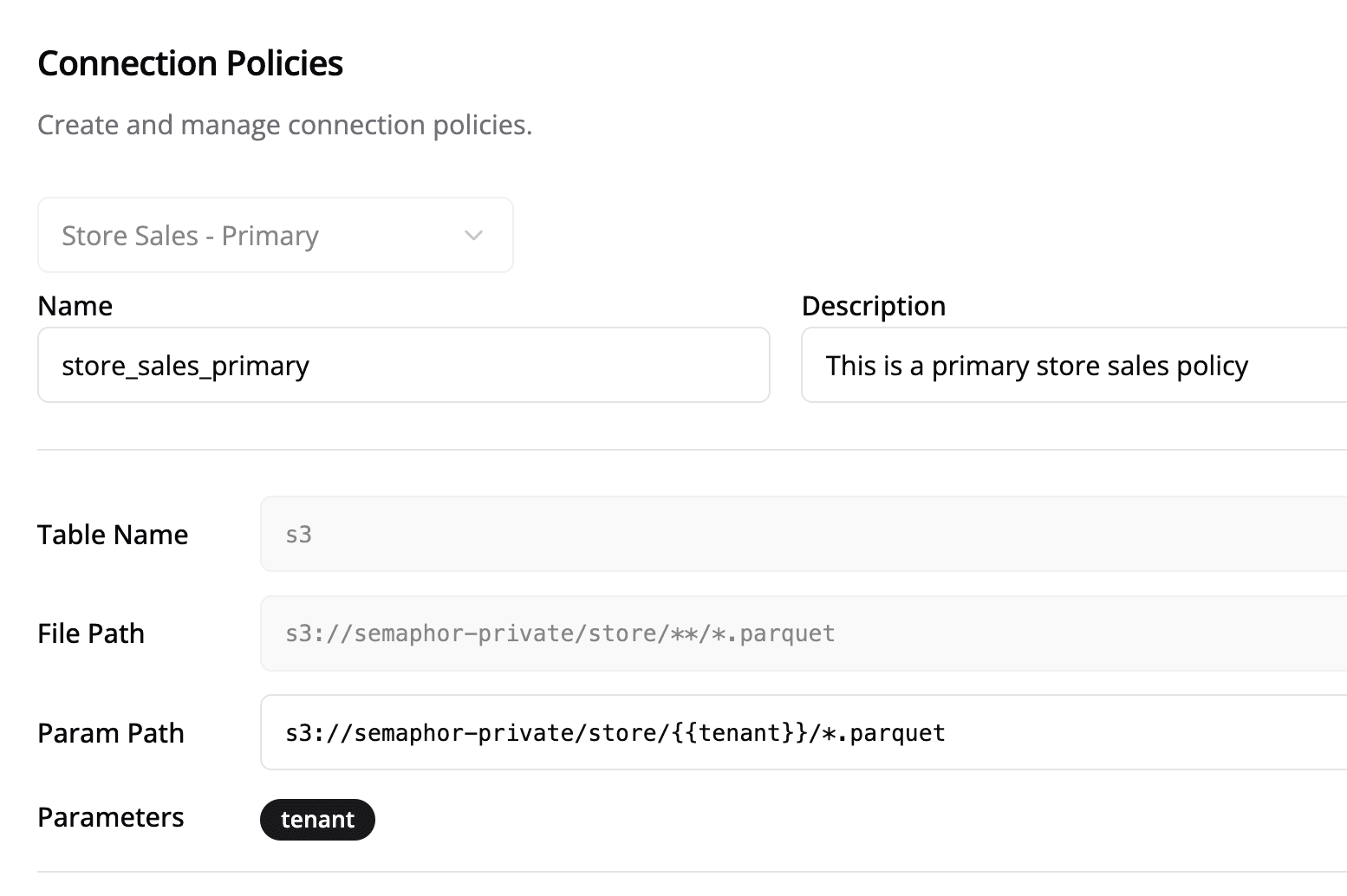This screenshot has height=896, width=1347.
Task: Click the Parameters label
Action: [111, 818]
